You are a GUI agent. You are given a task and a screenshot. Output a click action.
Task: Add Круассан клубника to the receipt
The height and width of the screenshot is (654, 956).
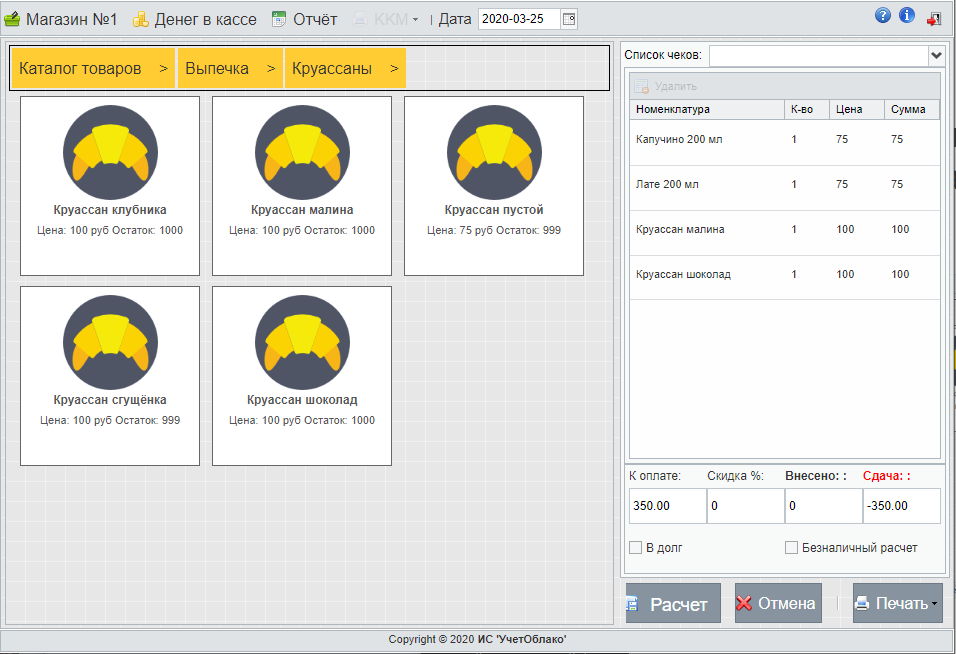[110, 185]
